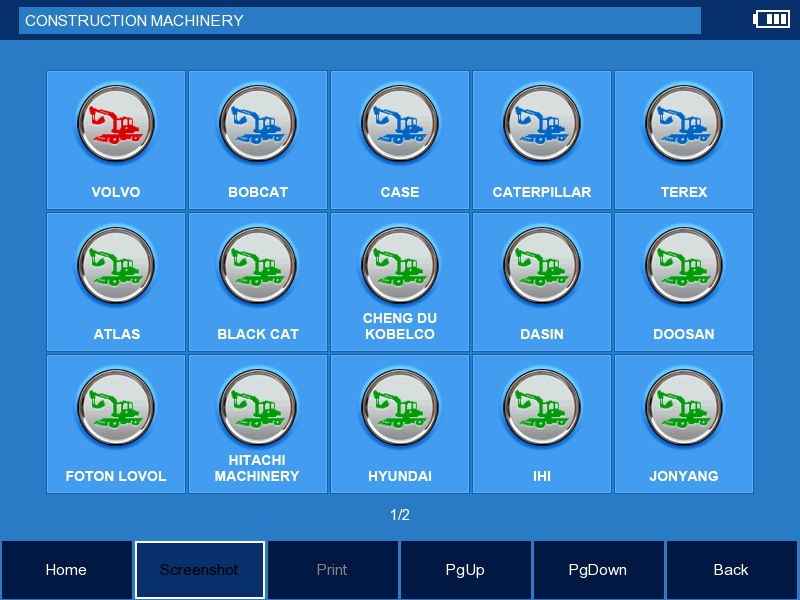800x600 pixels.
Task: Return with the Back button
Action: pos(731,569)
